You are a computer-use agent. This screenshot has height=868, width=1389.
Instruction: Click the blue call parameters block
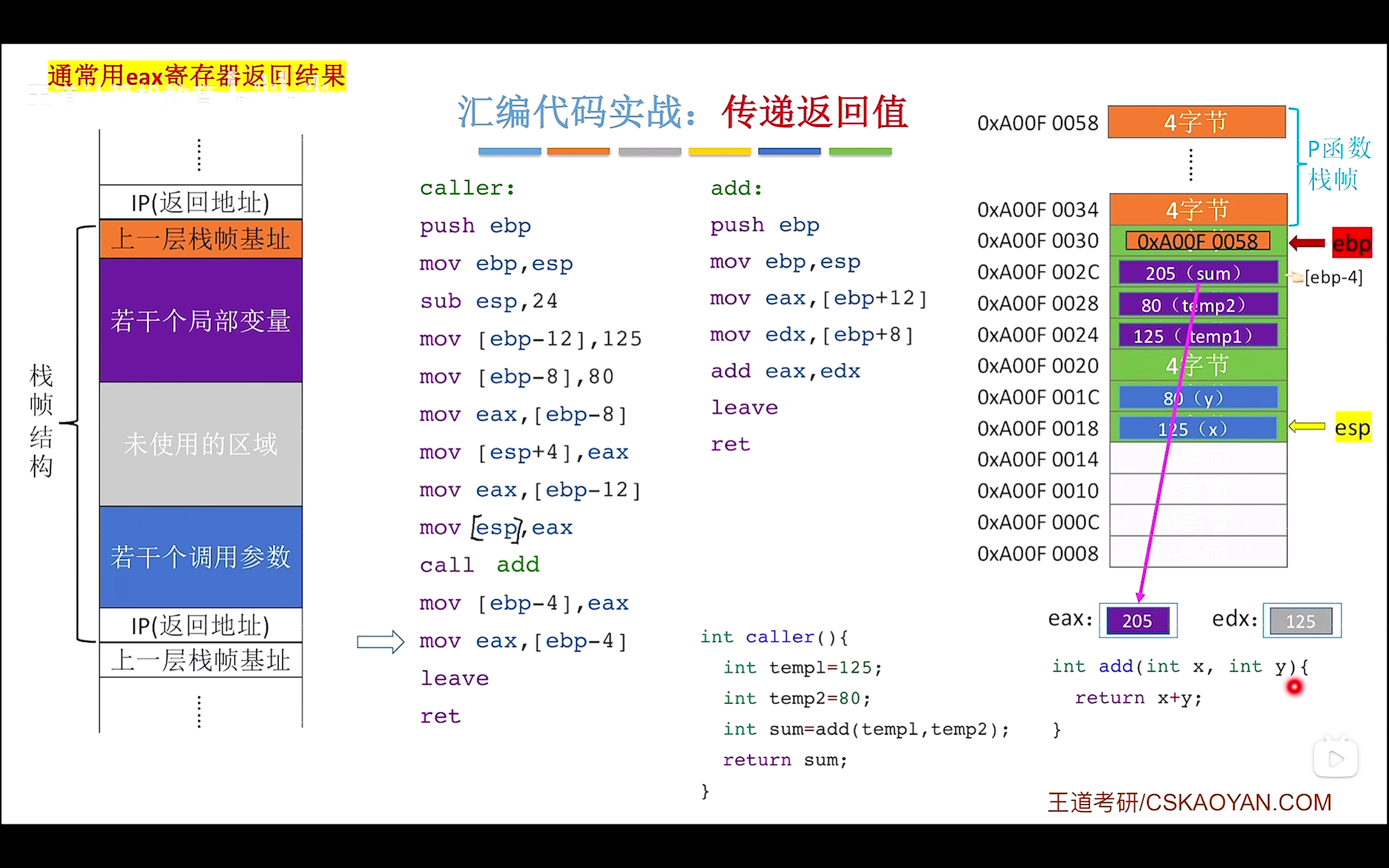coord(201,556)
